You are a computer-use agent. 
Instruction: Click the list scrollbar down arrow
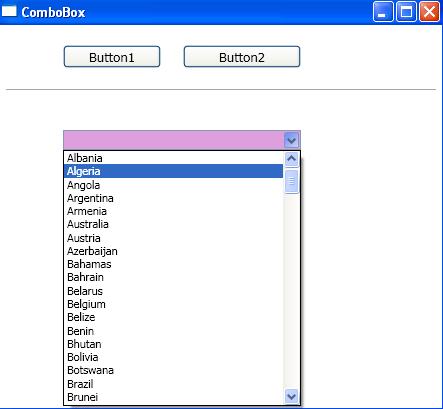click(x=292, y=396)
